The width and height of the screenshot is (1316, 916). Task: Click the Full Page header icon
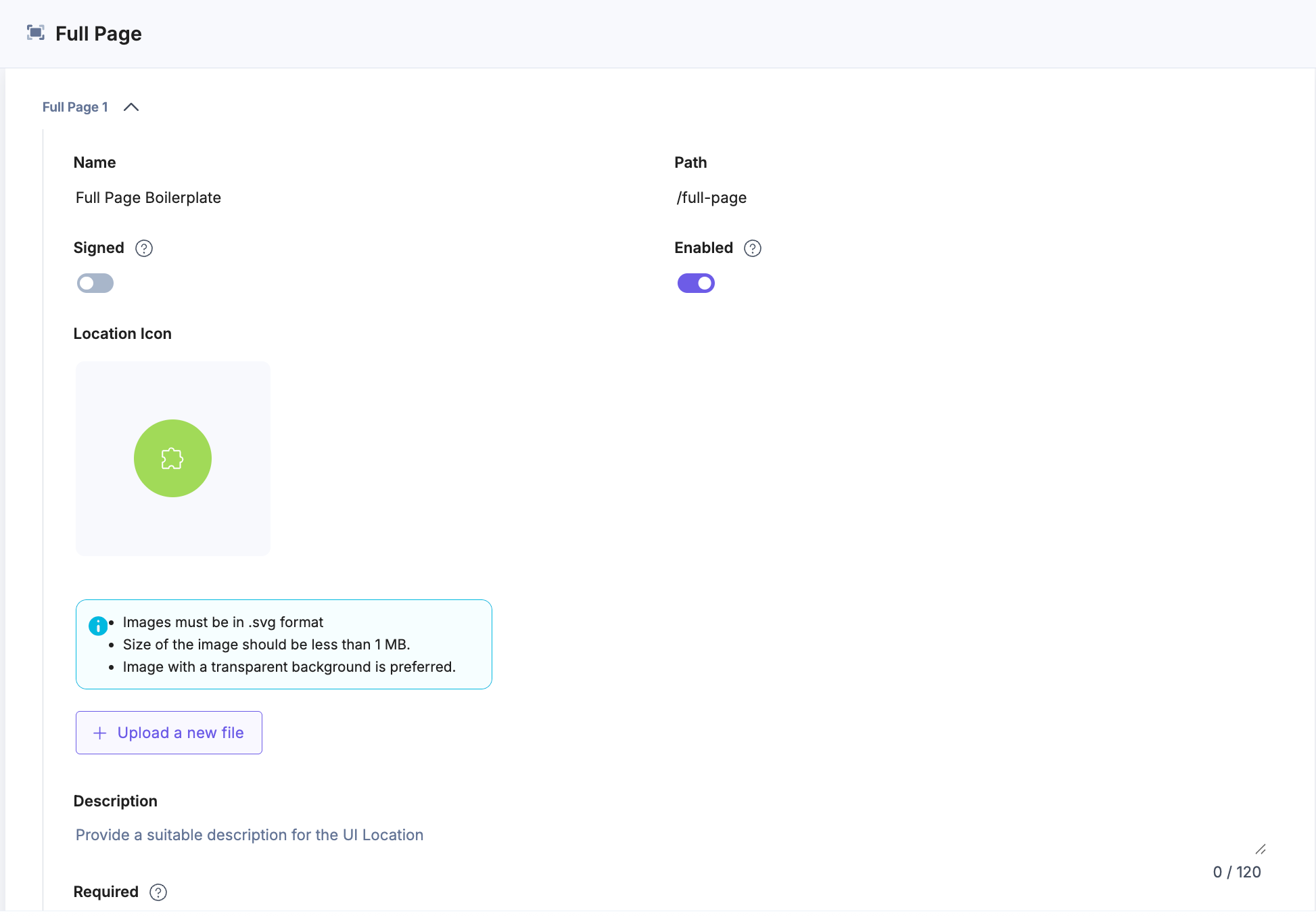pos(35,32)
